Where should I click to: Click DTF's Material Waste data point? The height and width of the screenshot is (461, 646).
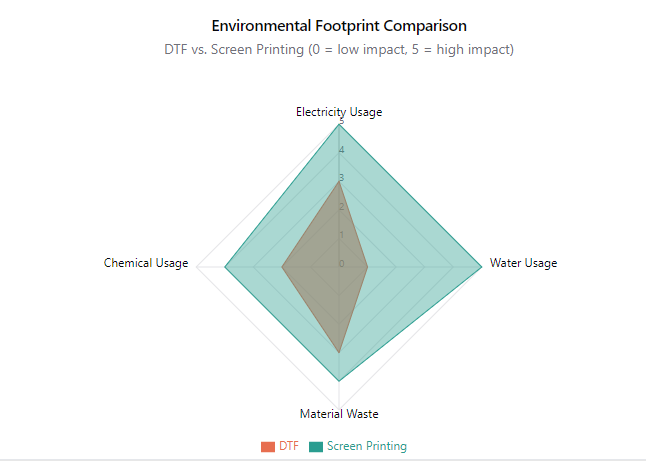click(x=339, y=352)
